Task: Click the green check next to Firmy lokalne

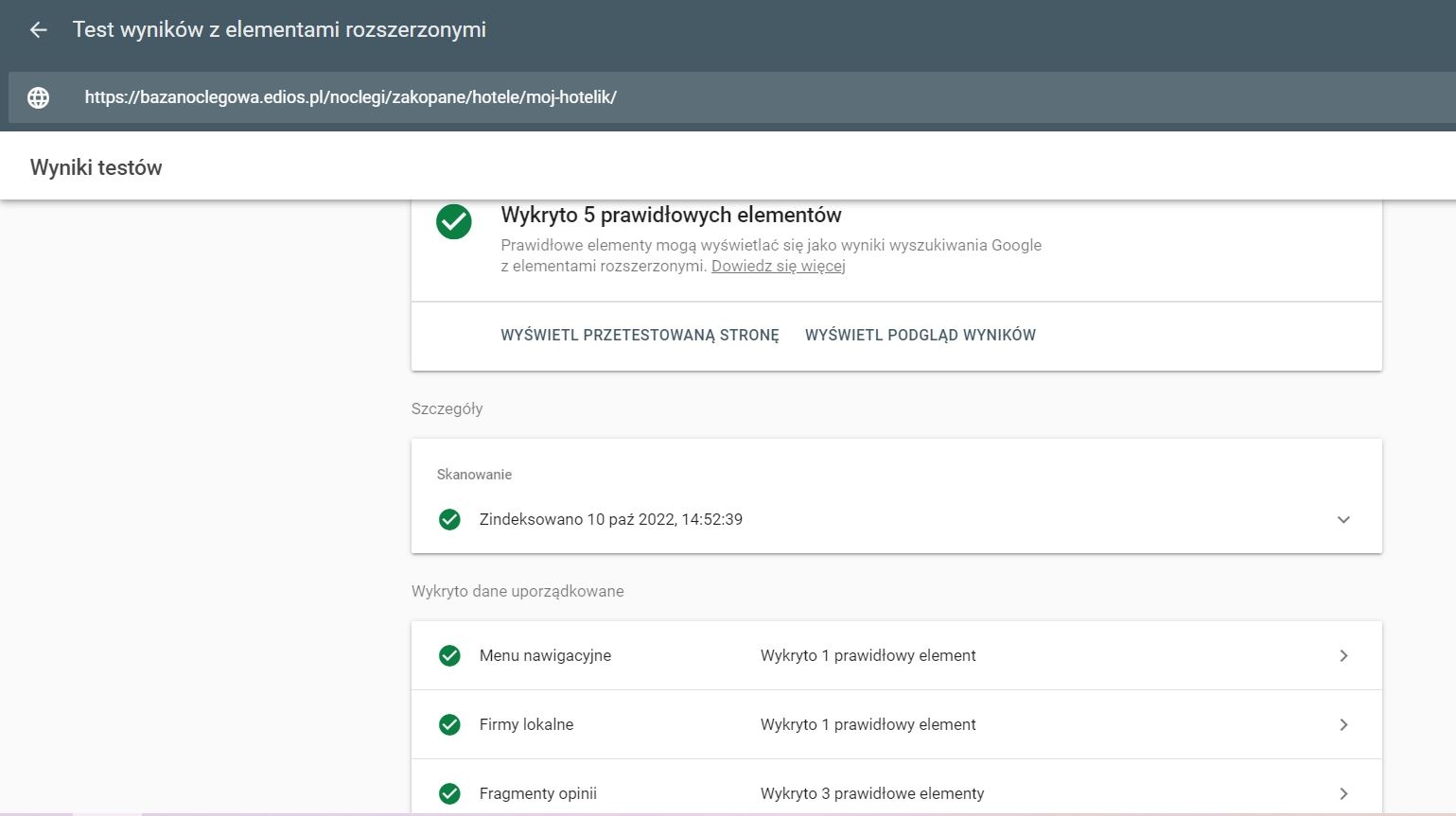Action: [450, 724]
